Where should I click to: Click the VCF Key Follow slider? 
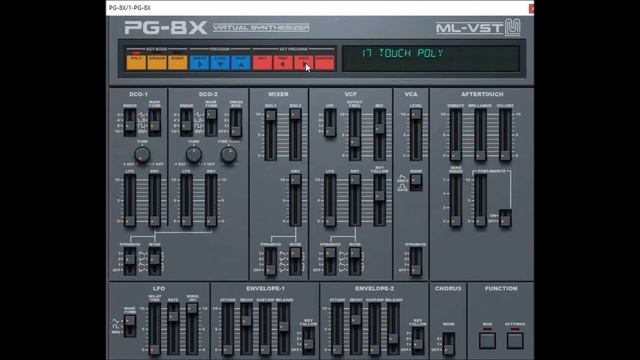380,200
